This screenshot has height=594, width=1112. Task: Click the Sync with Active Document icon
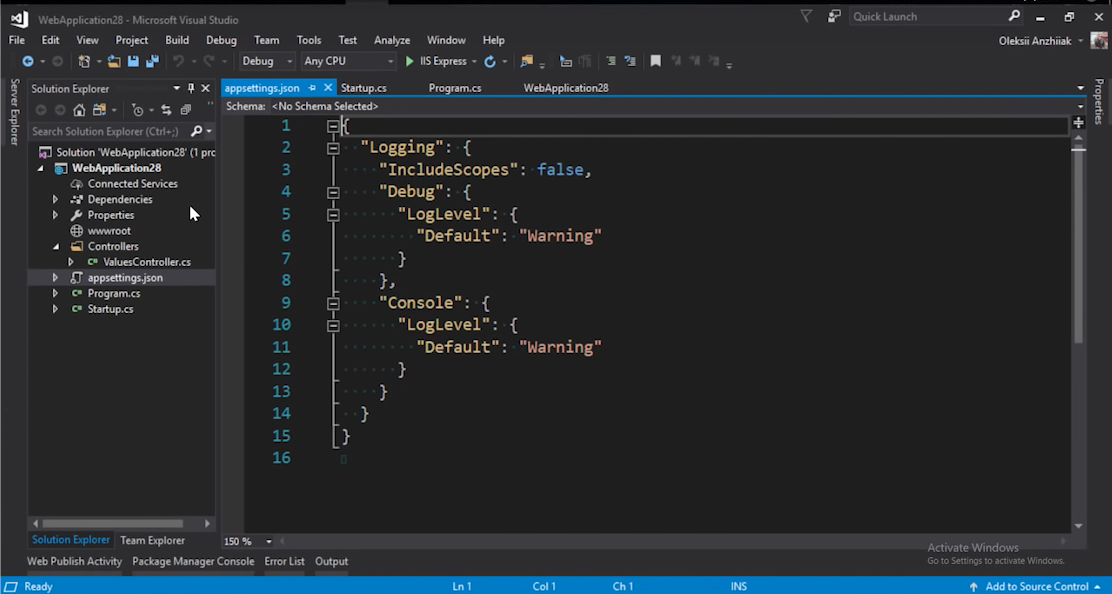tap(166, 110)
